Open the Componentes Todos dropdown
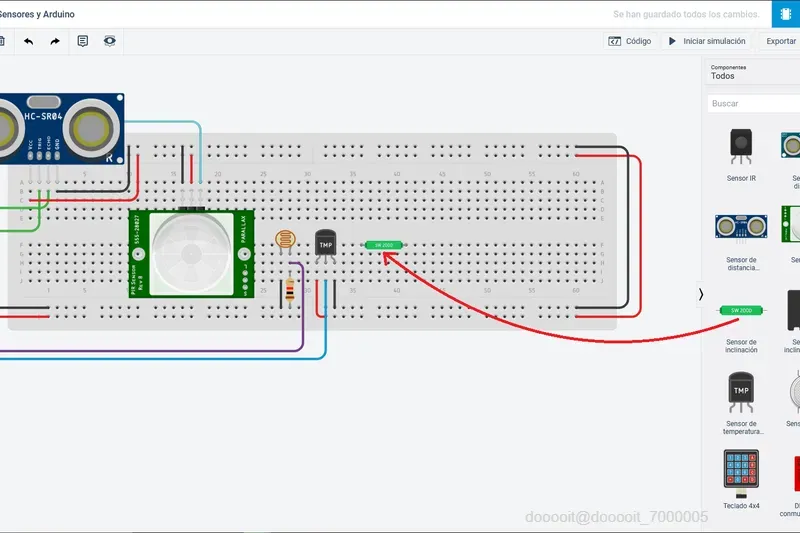Viewport: 800px width, 533px height. pyautogui.click(x=753, y=72)
